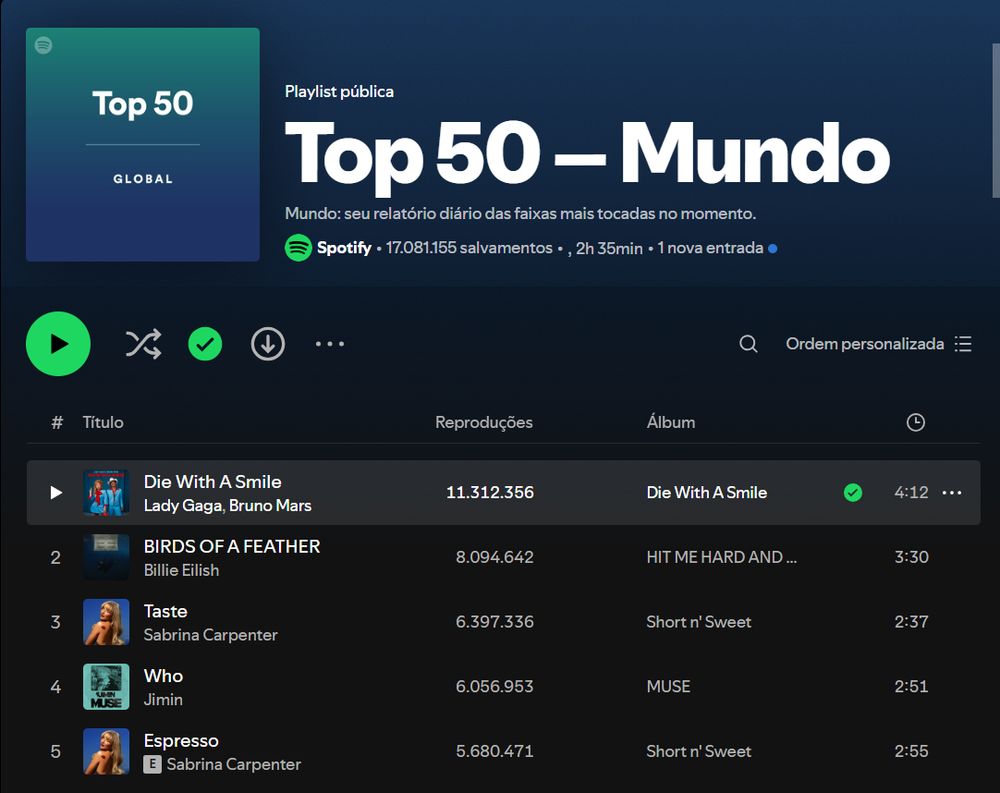Click the green Spotify logo icon

(x=298, y=248)
